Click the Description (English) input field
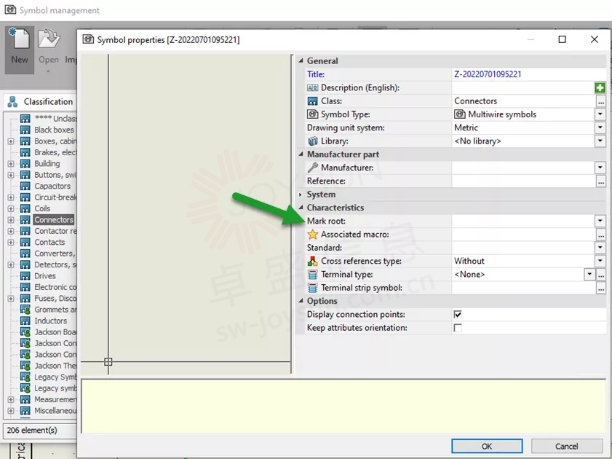The height and width of the screenshot is (459, 612). point(523,88)
